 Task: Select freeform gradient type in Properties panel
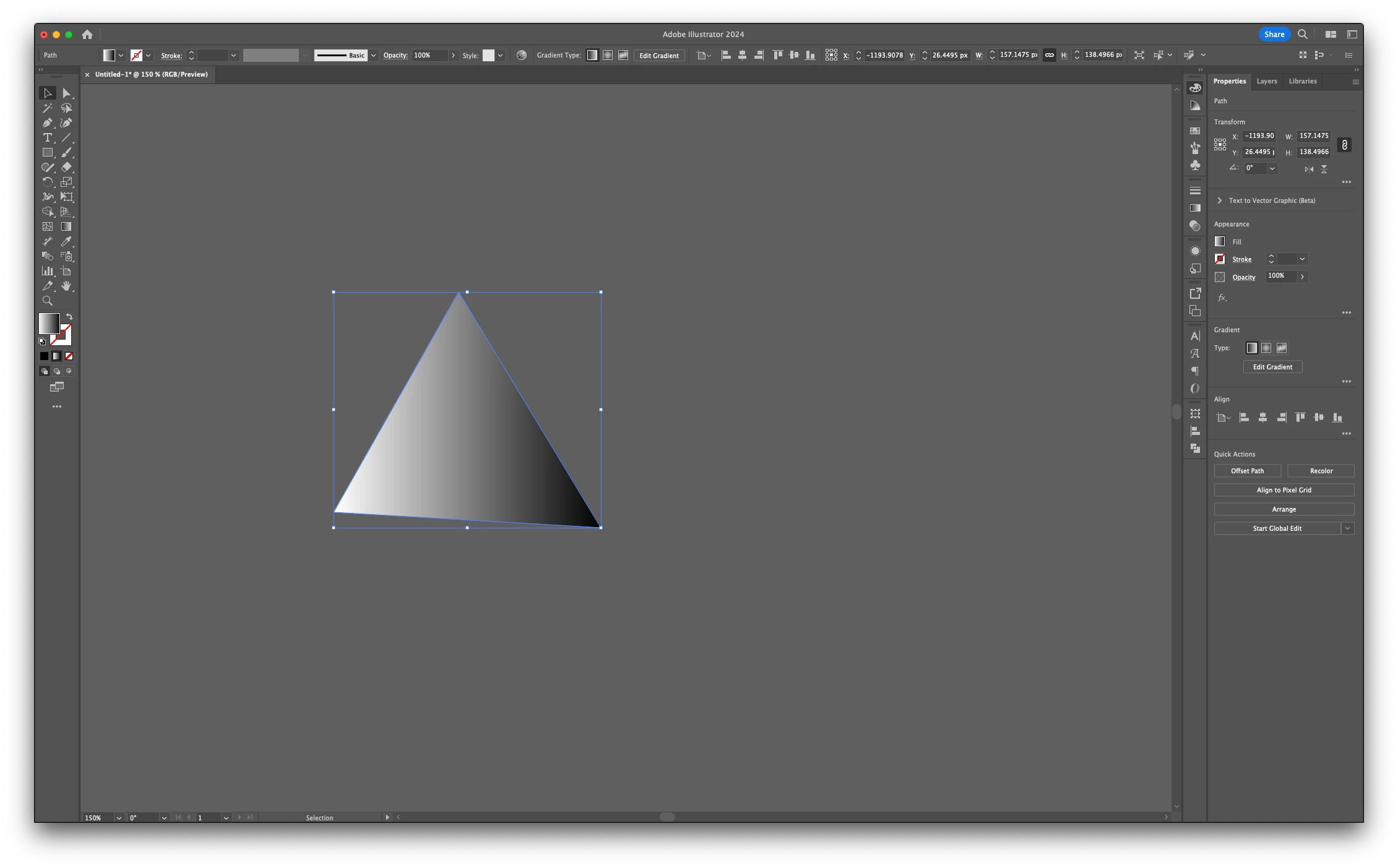tap(1282, 348)
